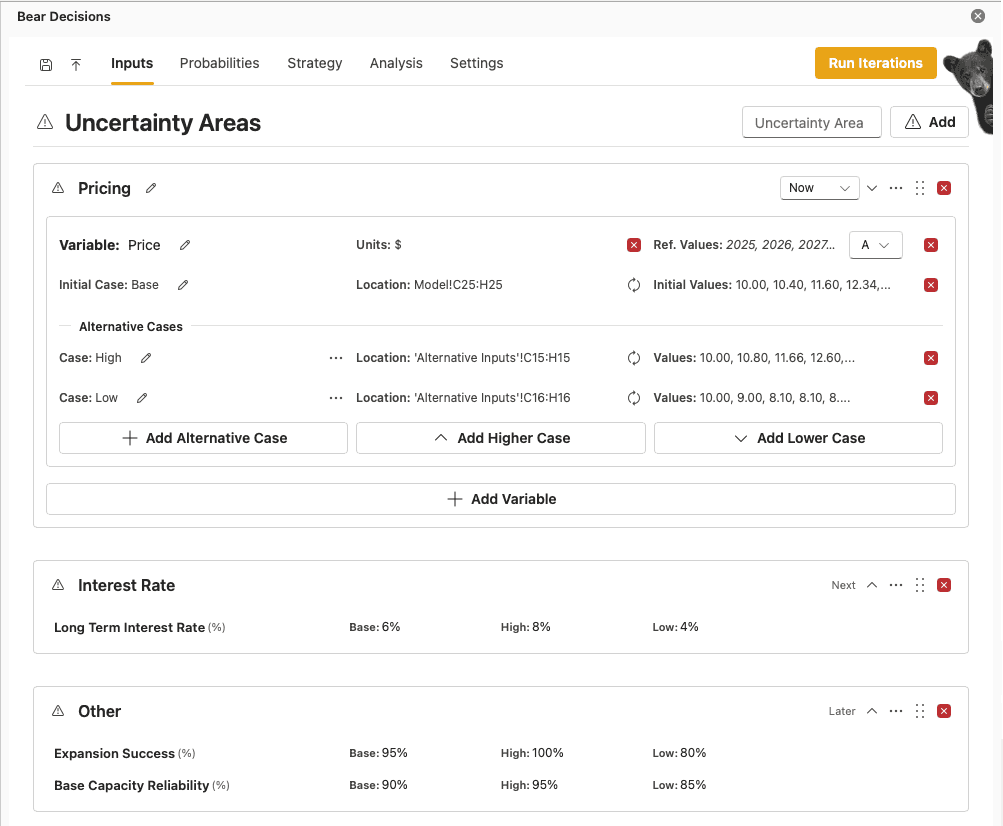This screenshot has height=826, width=1003.
Task: Refresh Low case values icon
Action: coord(633,398)
